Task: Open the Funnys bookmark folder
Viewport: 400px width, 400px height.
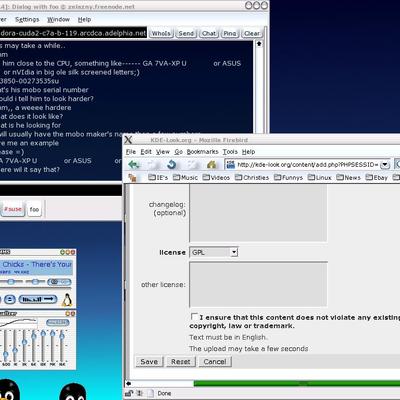Action: (x=288, y=178)
